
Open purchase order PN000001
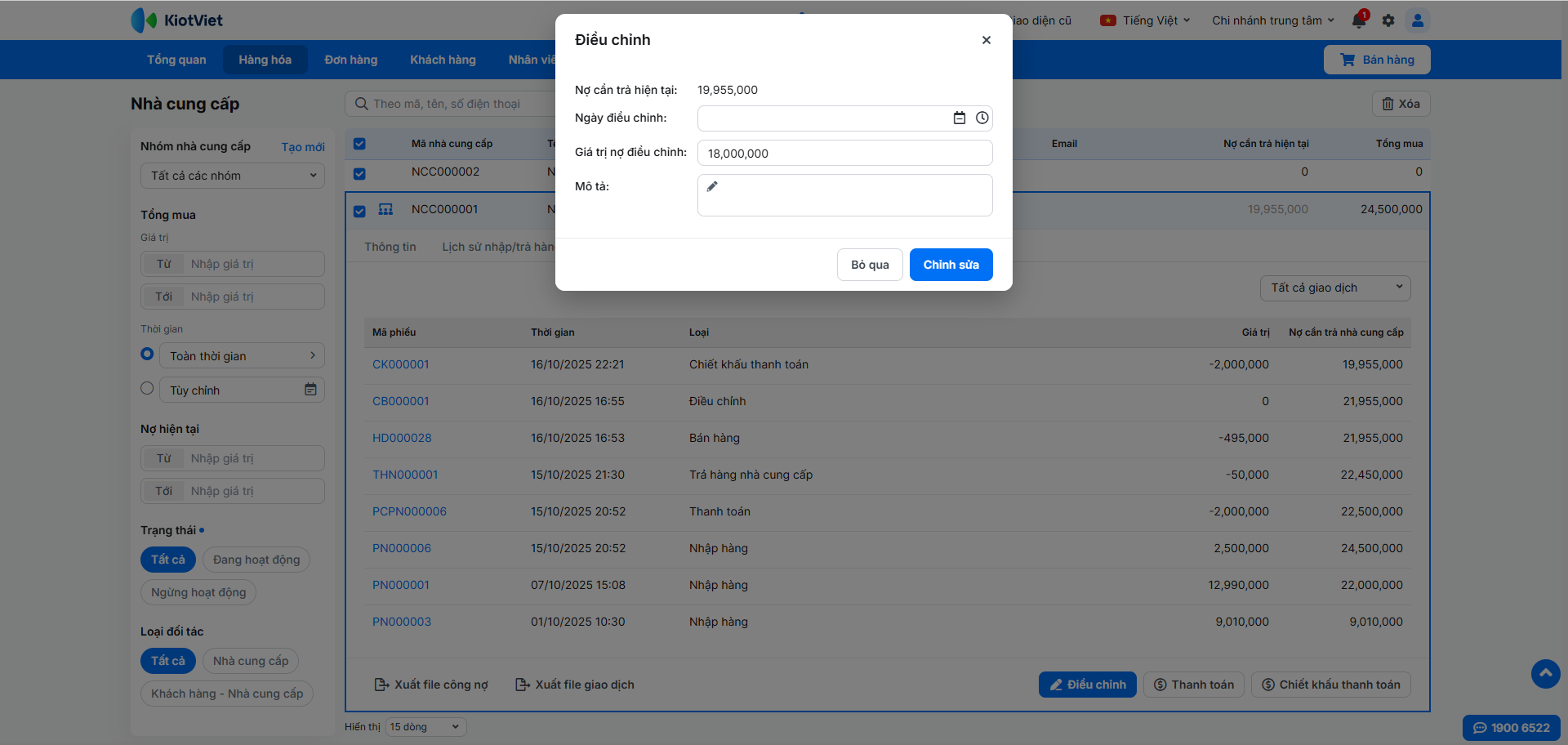[400, 585]
